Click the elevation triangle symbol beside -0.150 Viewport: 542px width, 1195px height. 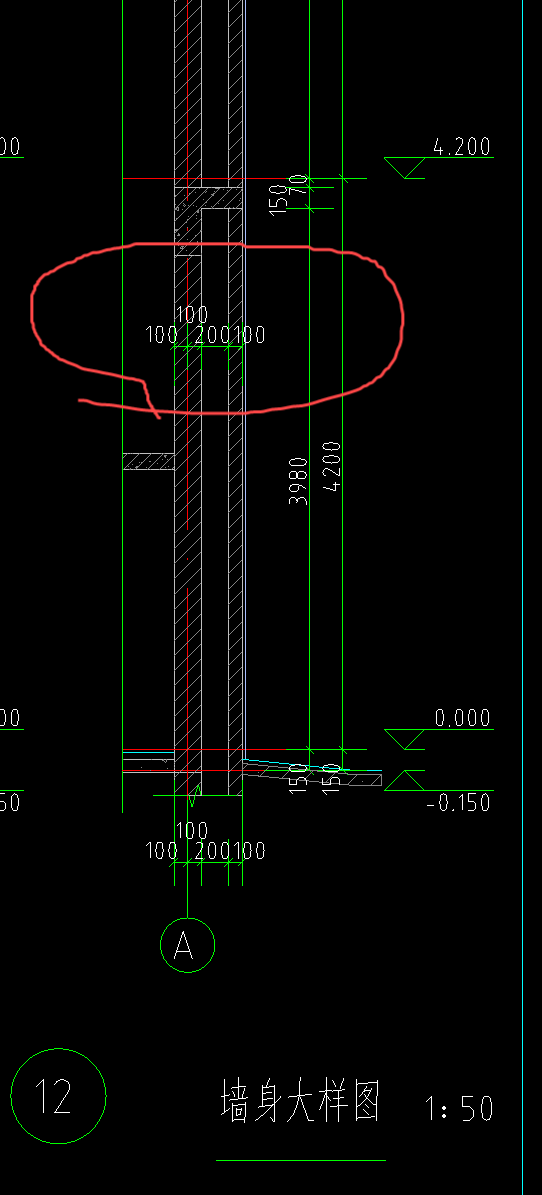tap(404, 780)
